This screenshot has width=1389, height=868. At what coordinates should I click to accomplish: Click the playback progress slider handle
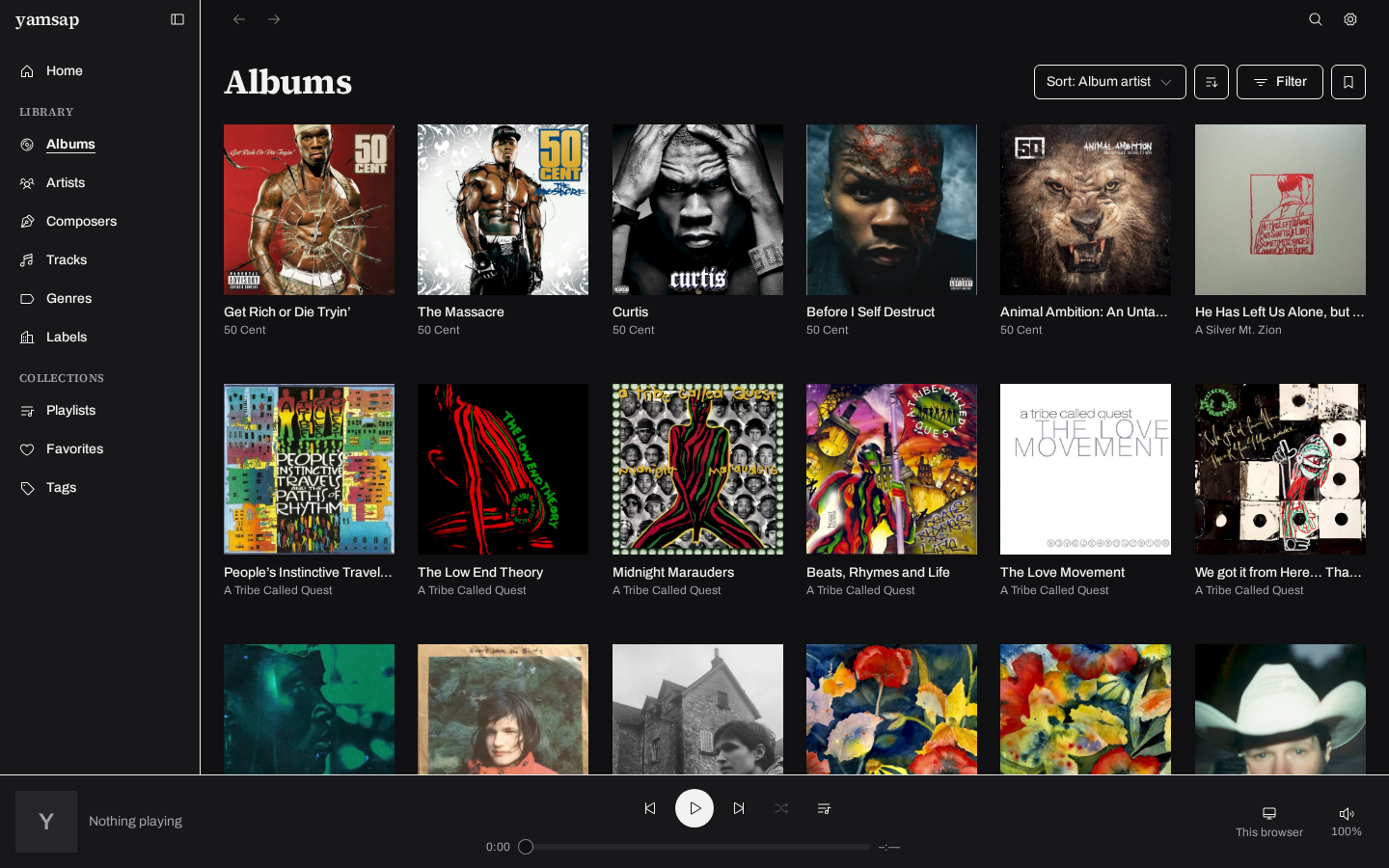tap(526, 847)
